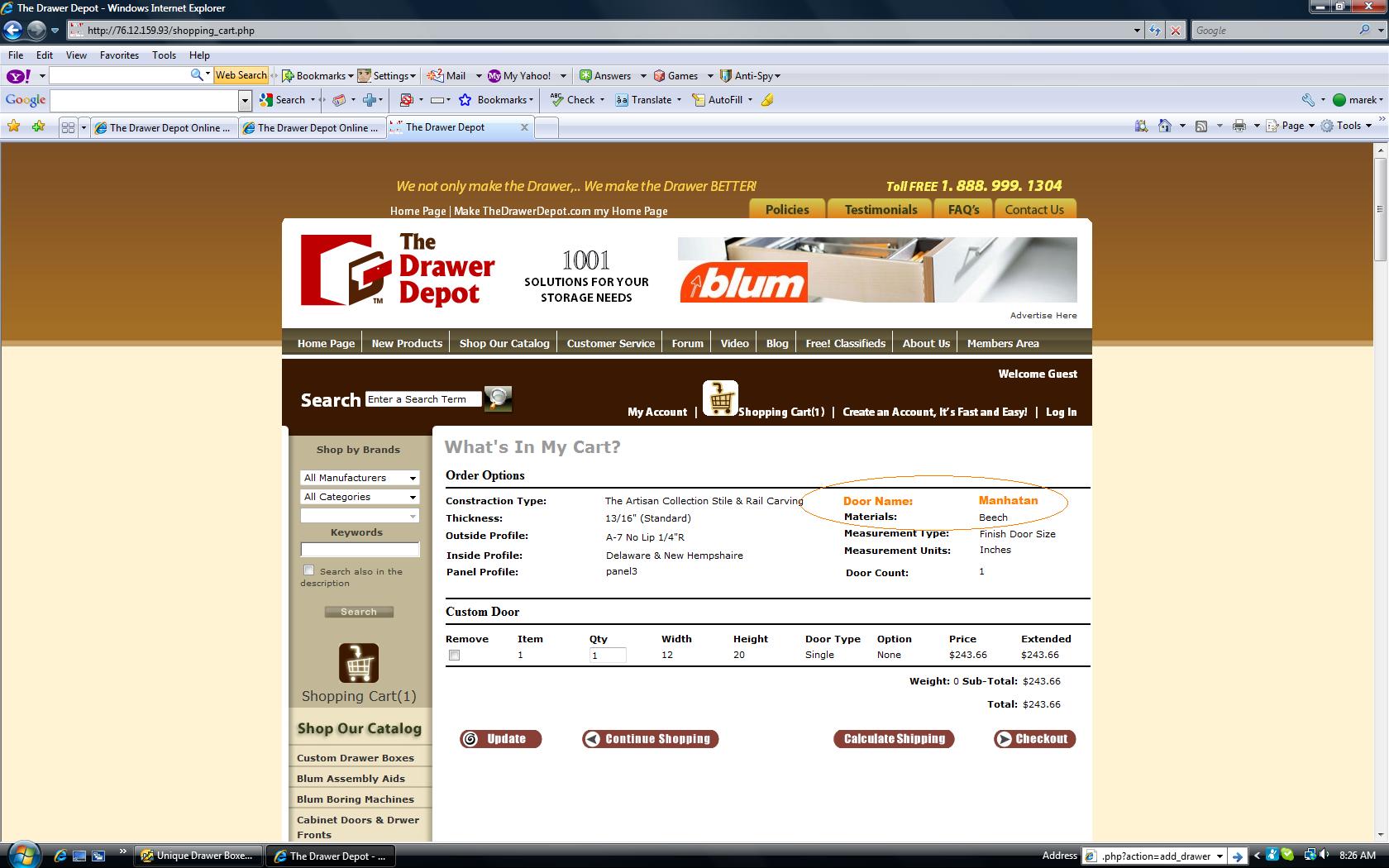
Task: Open the address bar history dropdown
Action: tap(1137, 31)
